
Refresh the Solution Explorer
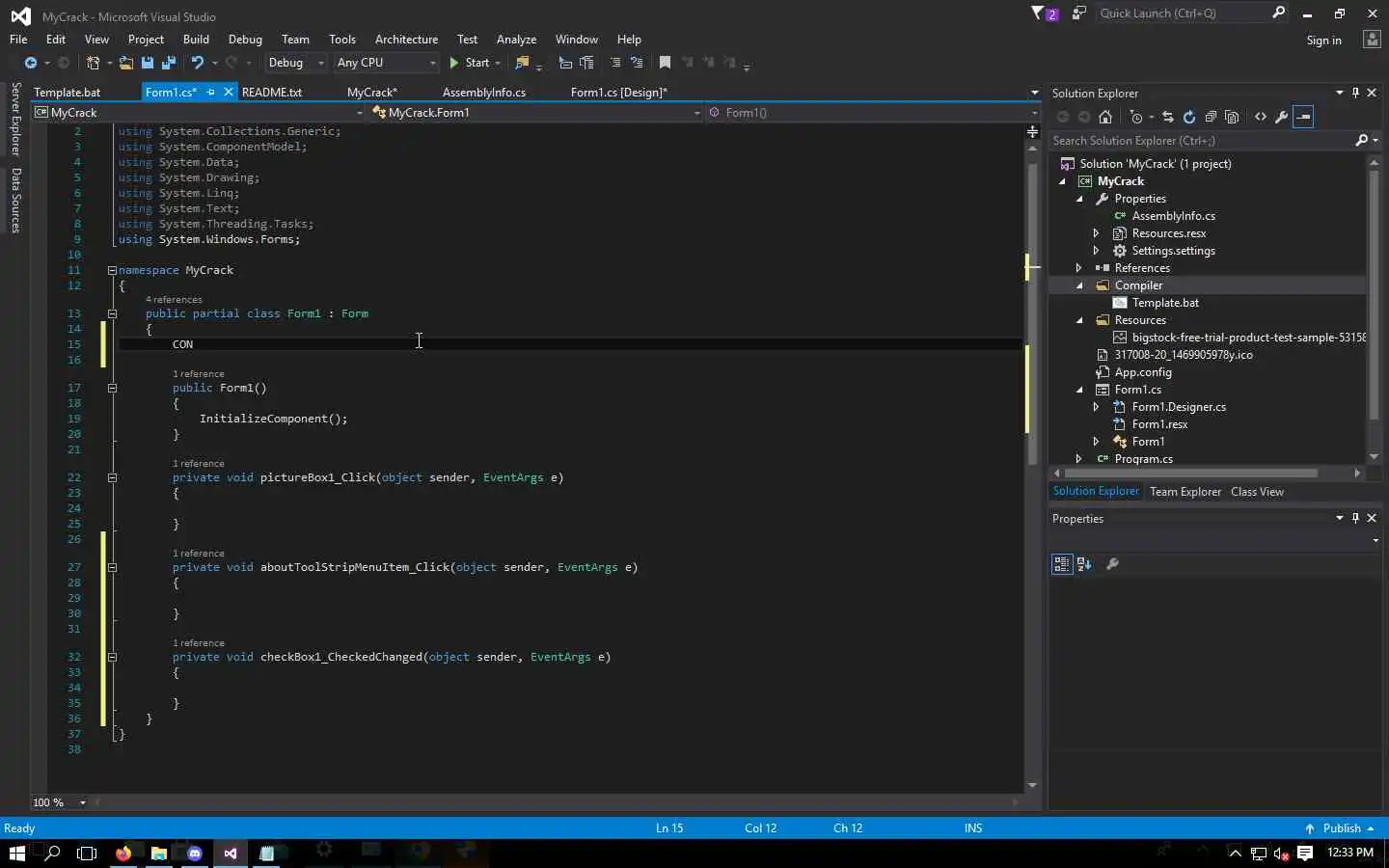click(1189, 117)
